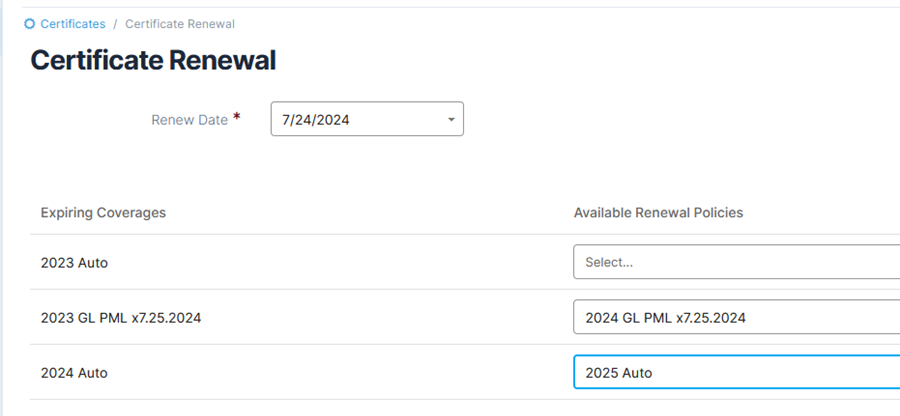Open the Certificates breadcrumb link
The image size is (900, 416).
[x=73, y=24]
